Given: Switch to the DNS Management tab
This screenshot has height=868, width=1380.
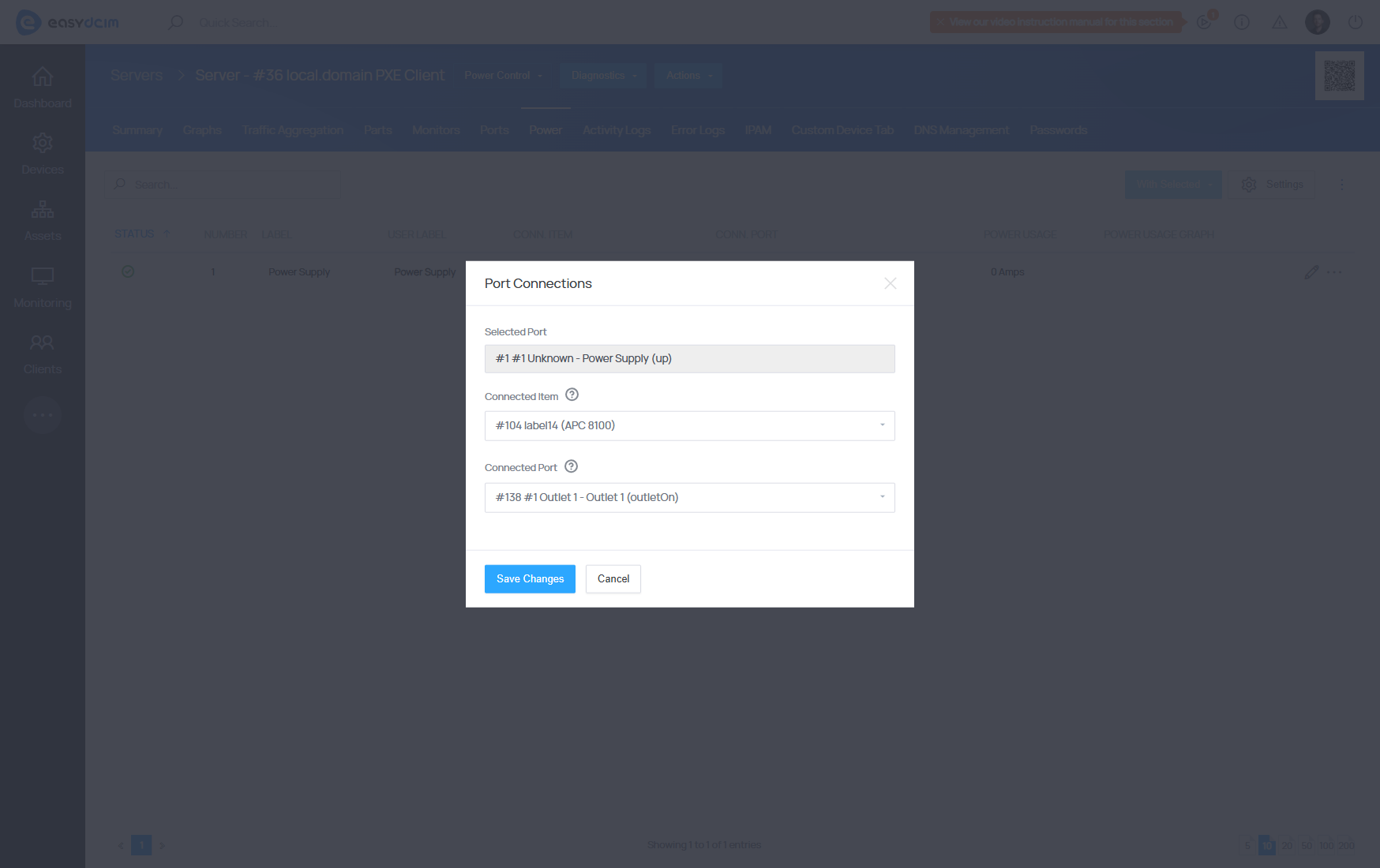Looking at the screenshot, I should tap(962, 130).
